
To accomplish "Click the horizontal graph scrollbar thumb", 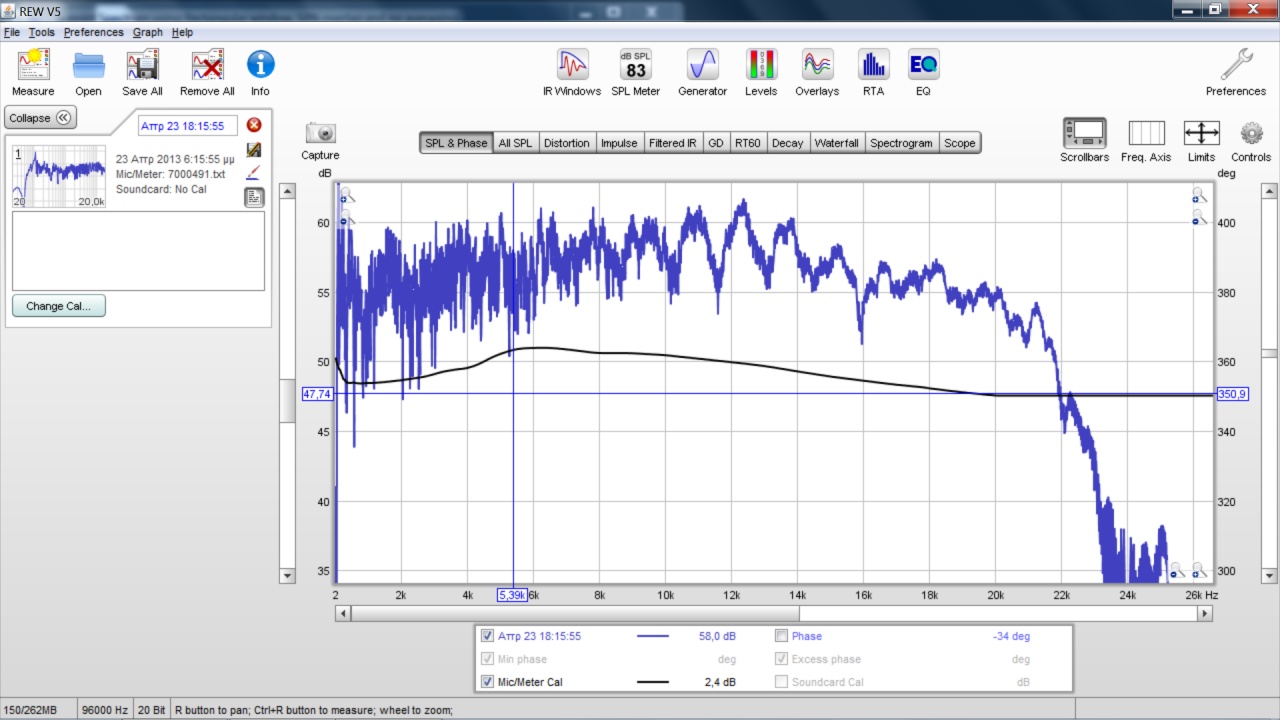I will coord(575,613).
